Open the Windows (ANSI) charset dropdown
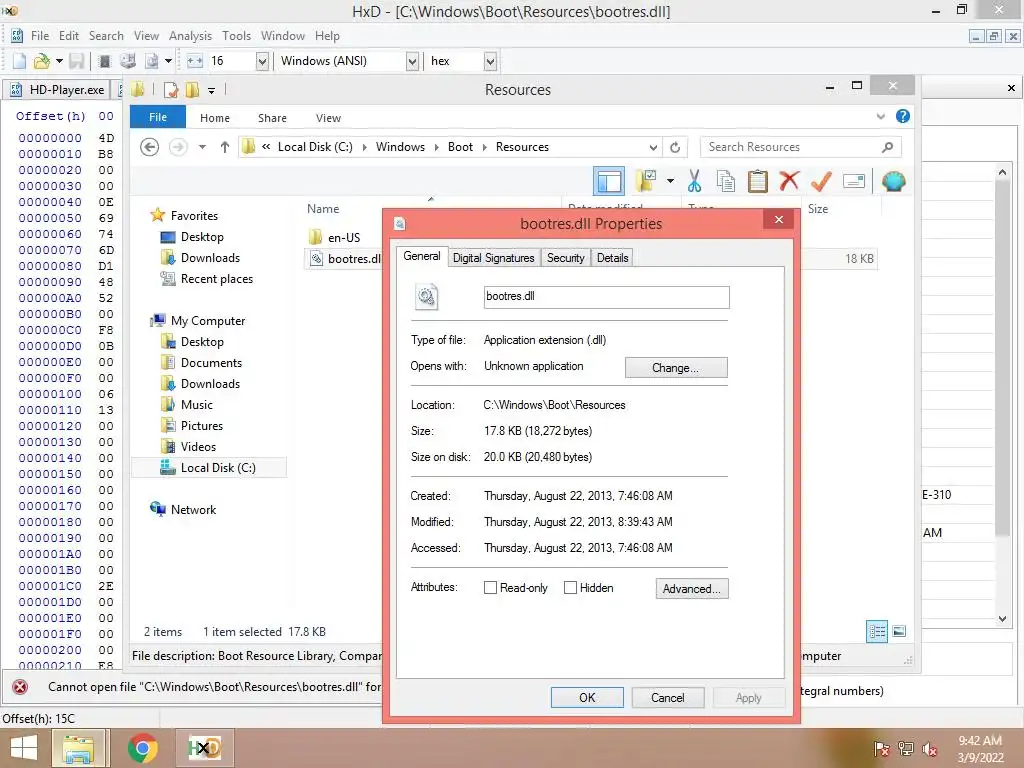1024x768 pixels. point(412,61)
